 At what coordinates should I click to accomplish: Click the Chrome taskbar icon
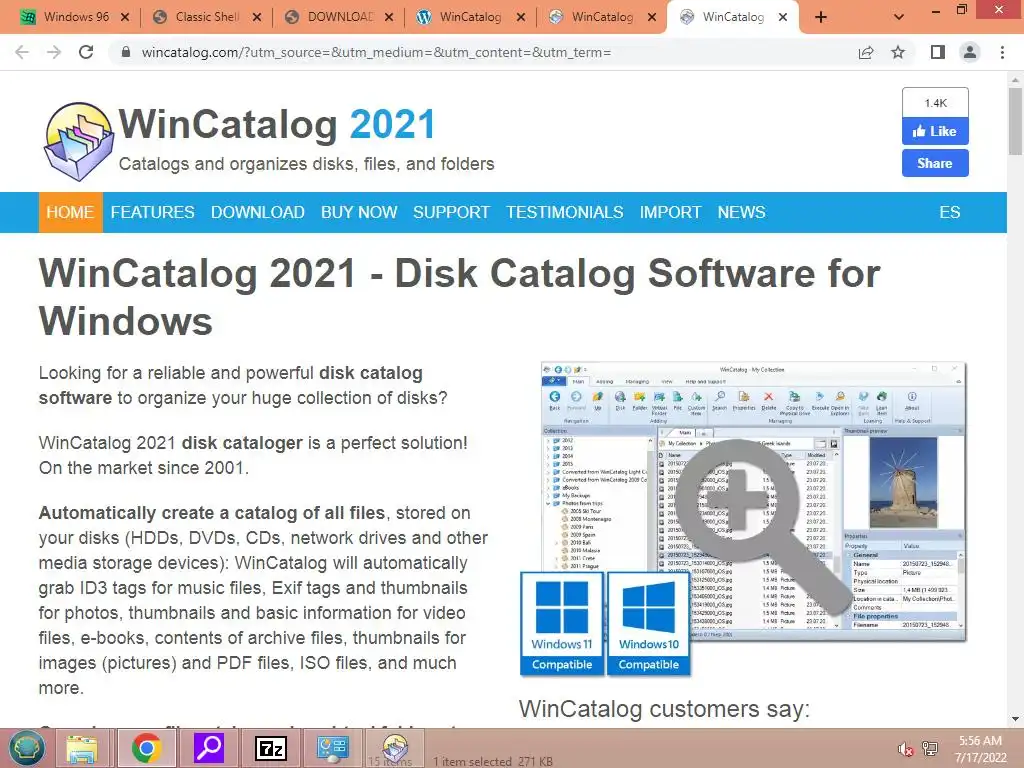(x=146, y=748)
